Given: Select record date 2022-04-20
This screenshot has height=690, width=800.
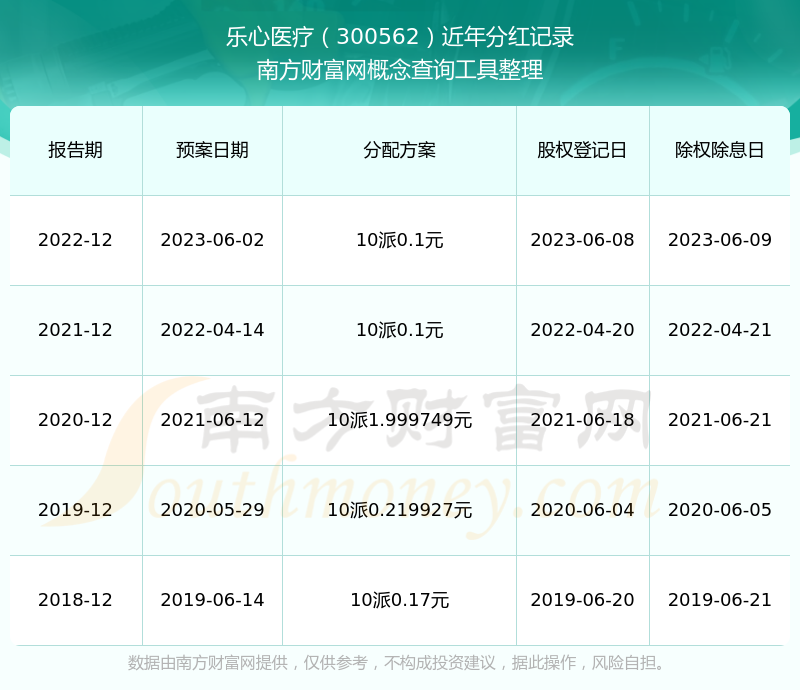Looking at the screenshot, I should coord(582,330).
